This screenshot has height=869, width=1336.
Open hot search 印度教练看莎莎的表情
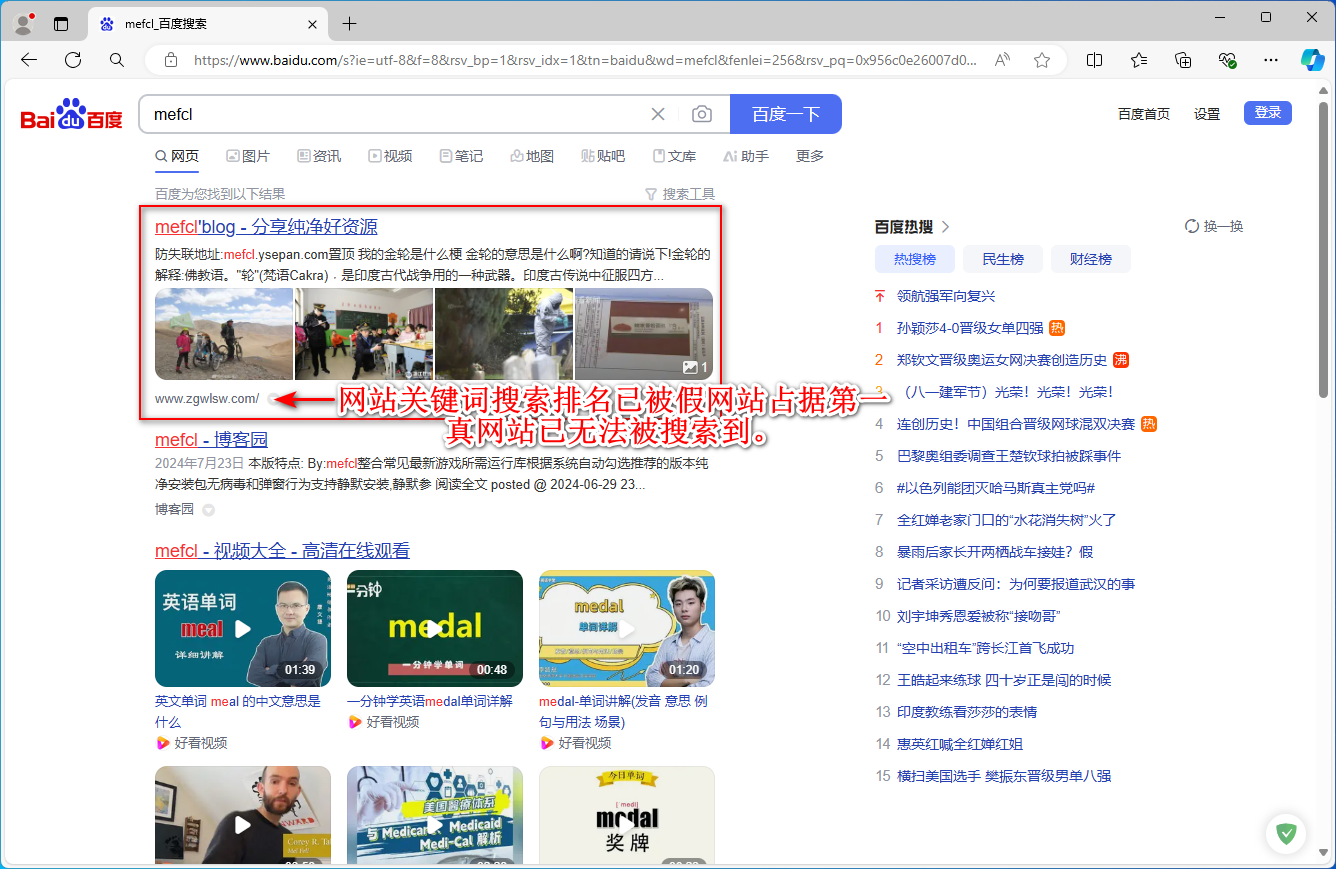pyautogui.click(x=967, y=712)
